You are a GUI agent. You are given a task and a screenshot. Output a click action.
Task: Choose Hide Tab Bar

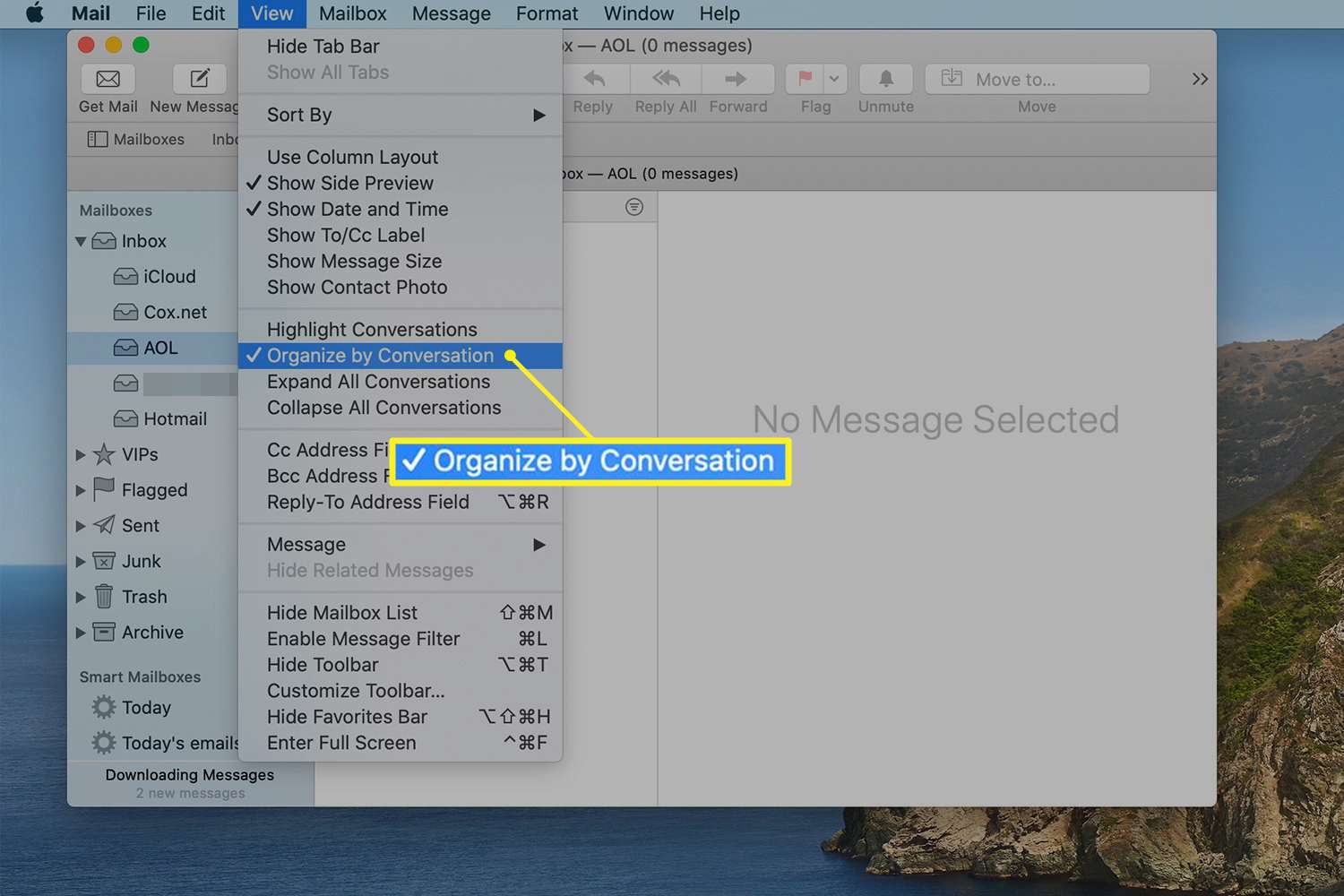tap(401, 47)
